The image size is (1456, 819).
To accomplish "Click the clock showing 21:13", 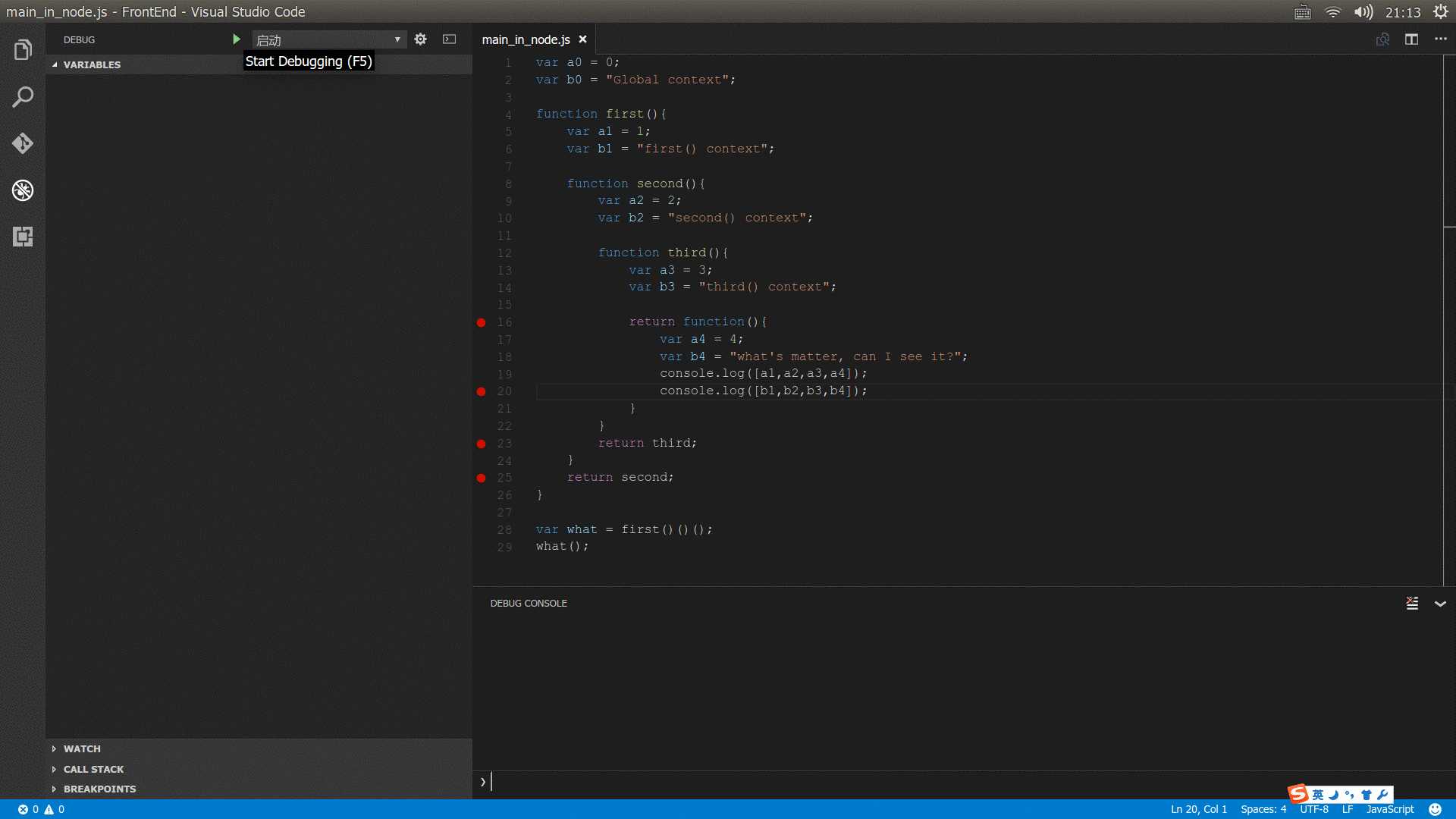I will tap(1403, 12).
